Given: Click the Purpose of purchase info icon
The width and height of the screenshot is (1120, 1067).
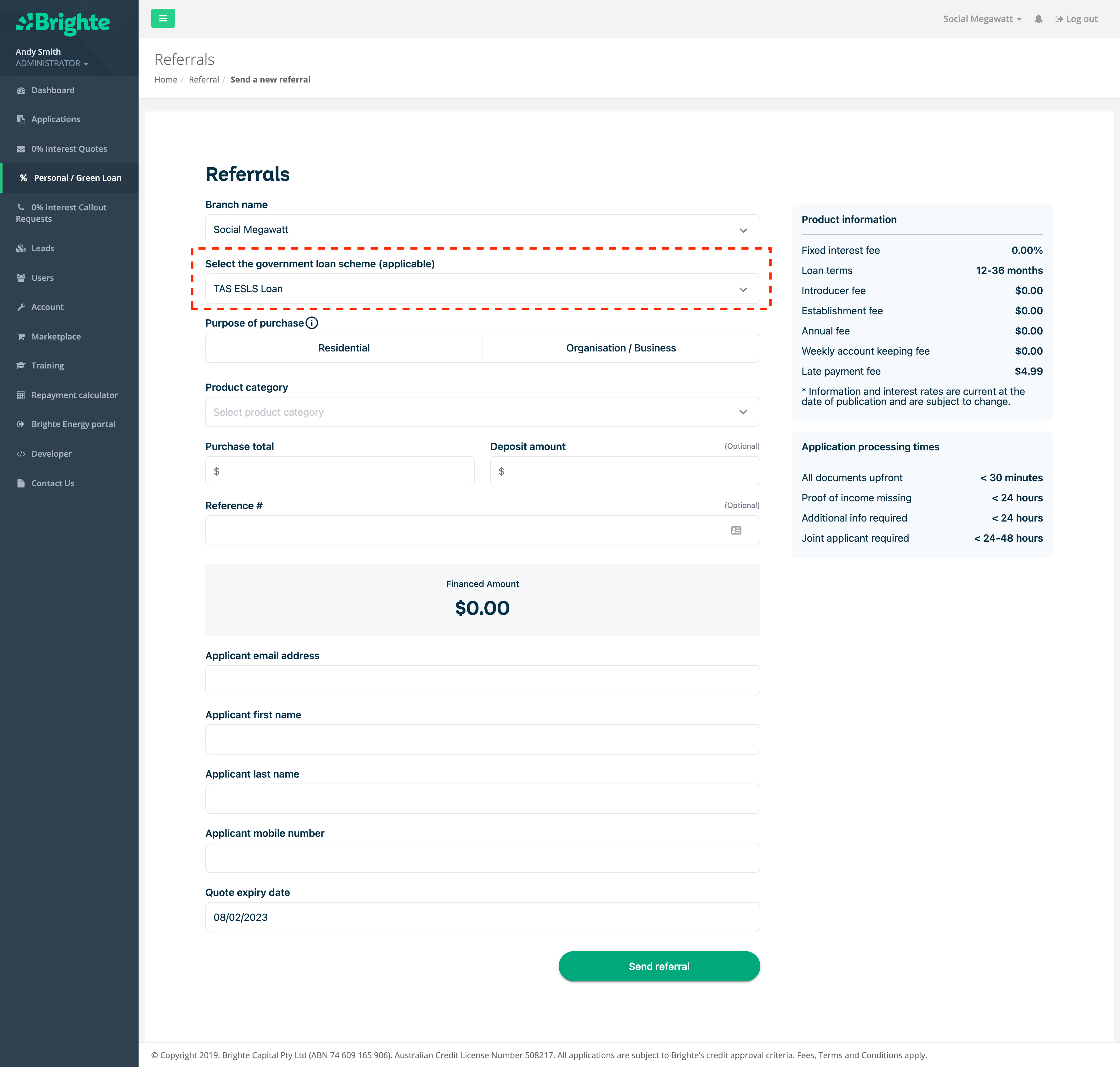Looking at the screenshot, I should pyautogui.click(x=312, y=323).
